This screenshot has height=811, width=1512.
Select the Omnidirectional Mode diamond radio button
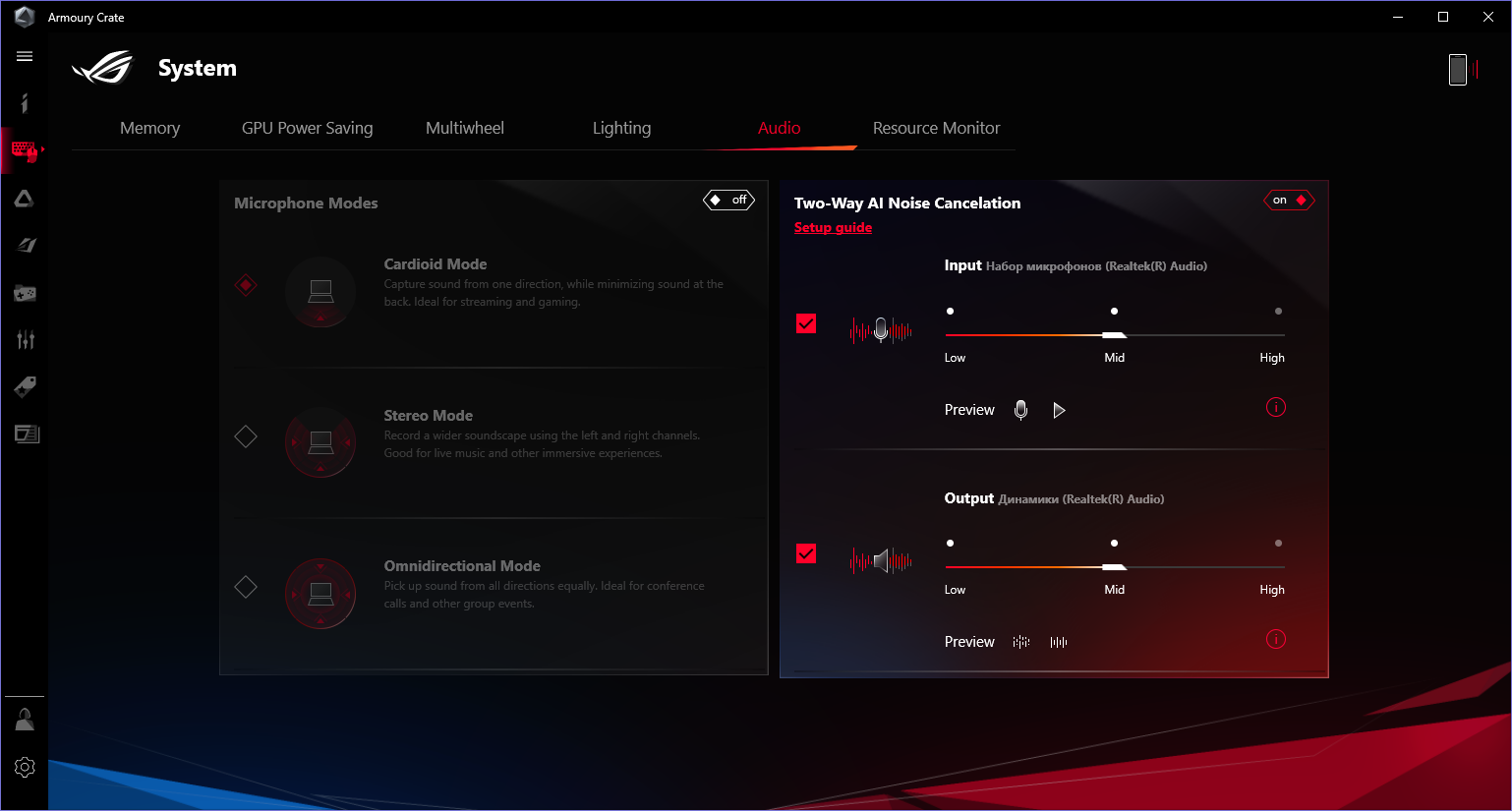[246, 587]
